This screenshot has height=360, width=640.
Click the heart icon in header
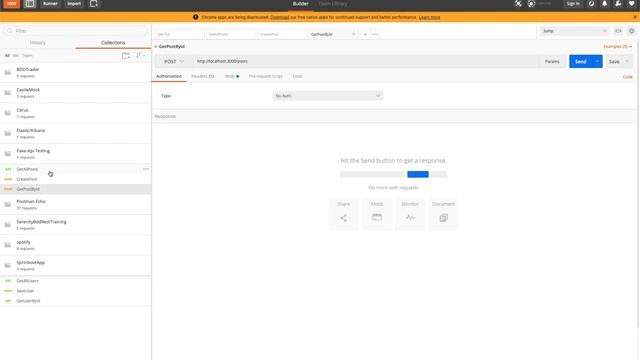(631, 4)
